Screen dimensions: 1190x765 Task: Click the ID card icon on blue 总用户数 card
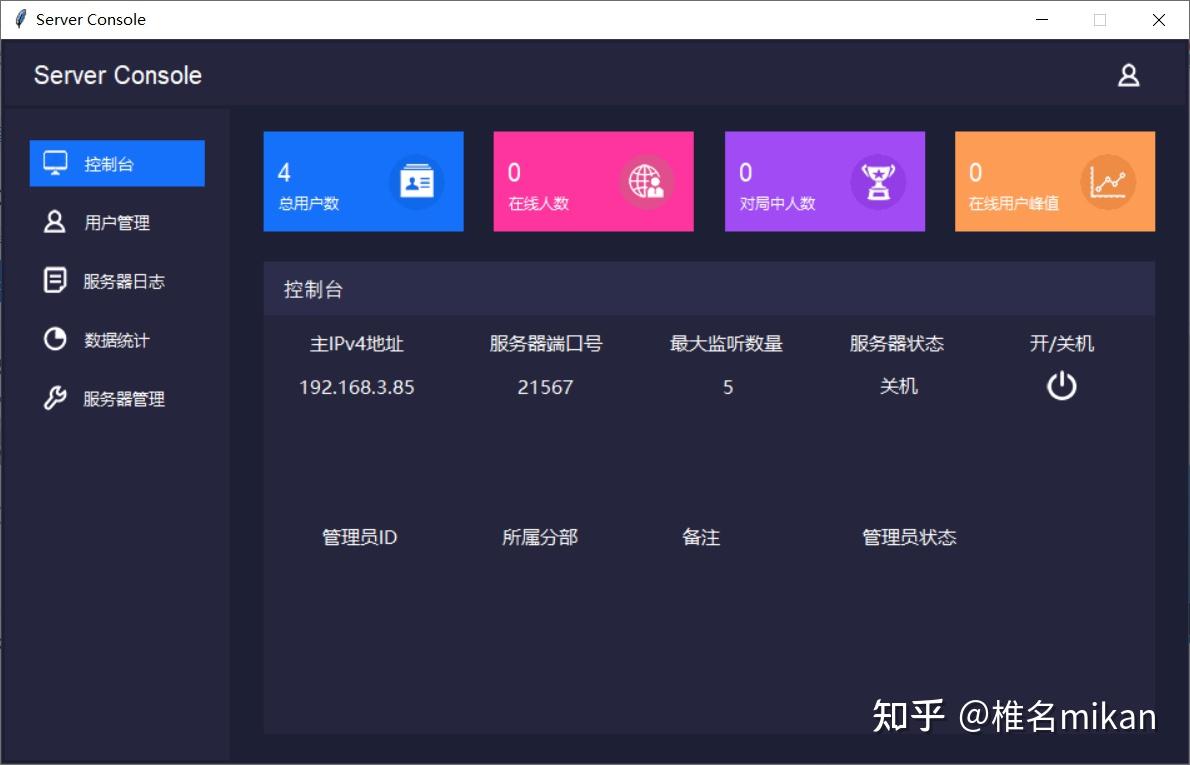[418, 181]
